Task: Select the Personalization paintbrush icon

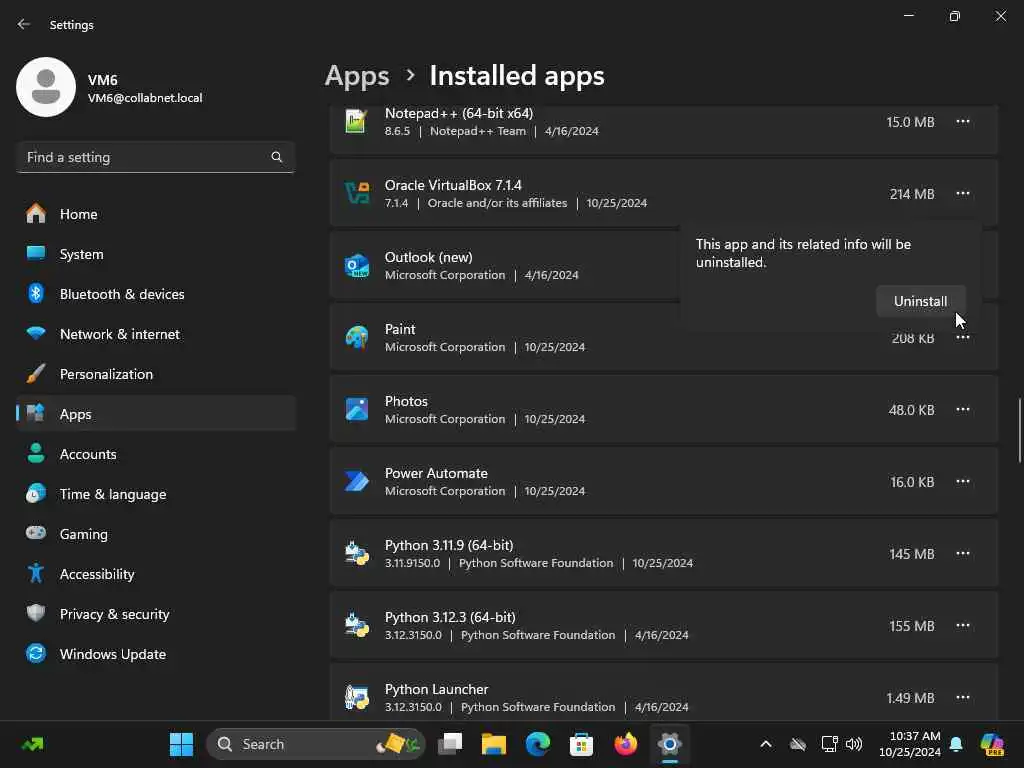Action: (36, 374)
